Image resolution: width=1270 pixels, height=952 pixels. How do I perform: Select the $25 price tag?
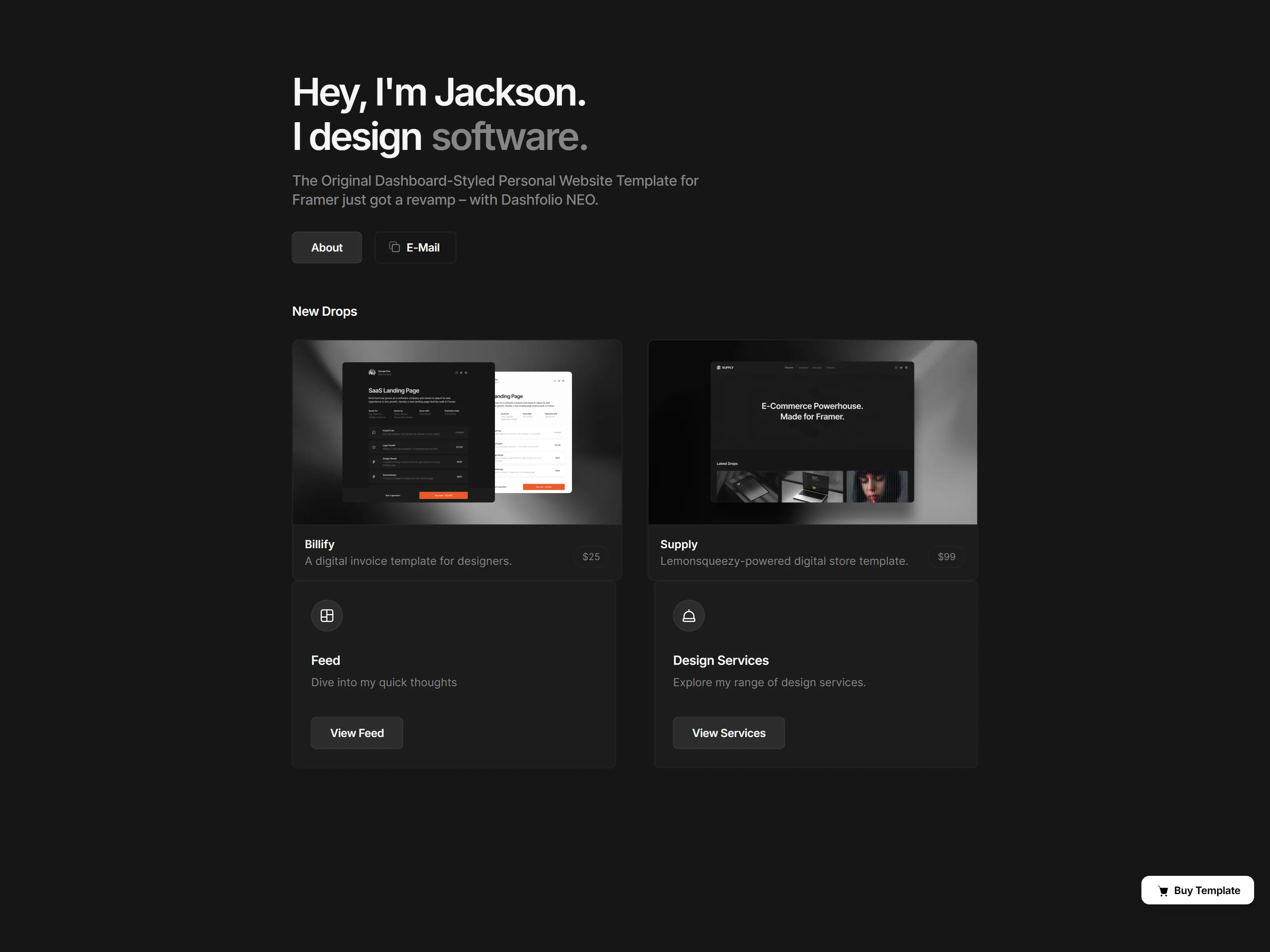click(591, 557)
